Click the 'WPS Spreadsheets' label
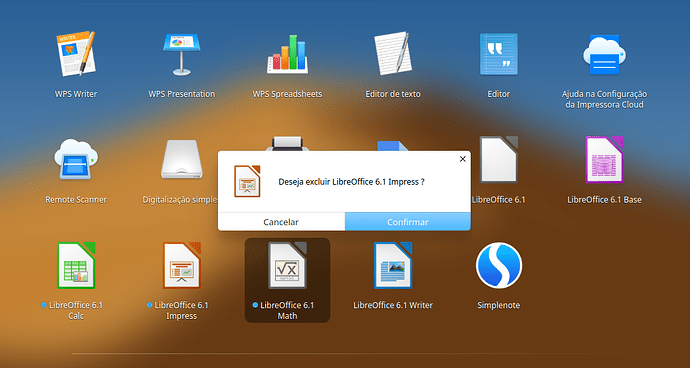The width and height of the screenshot is (690, 368). pyautogui.click(x=287, y=94)
